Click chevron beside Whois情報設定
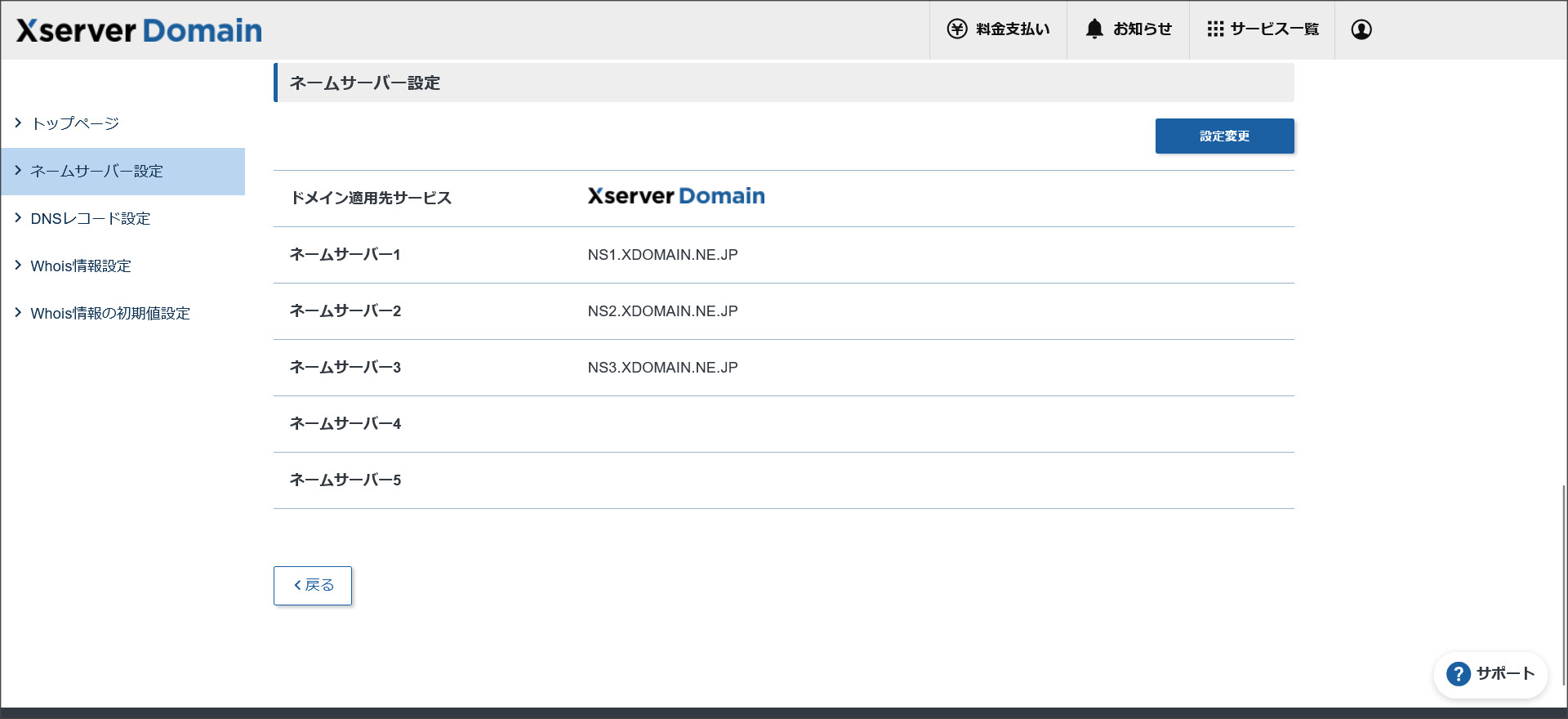The width and height of the screenshot is (1568, 719). (x=18, y=265)
